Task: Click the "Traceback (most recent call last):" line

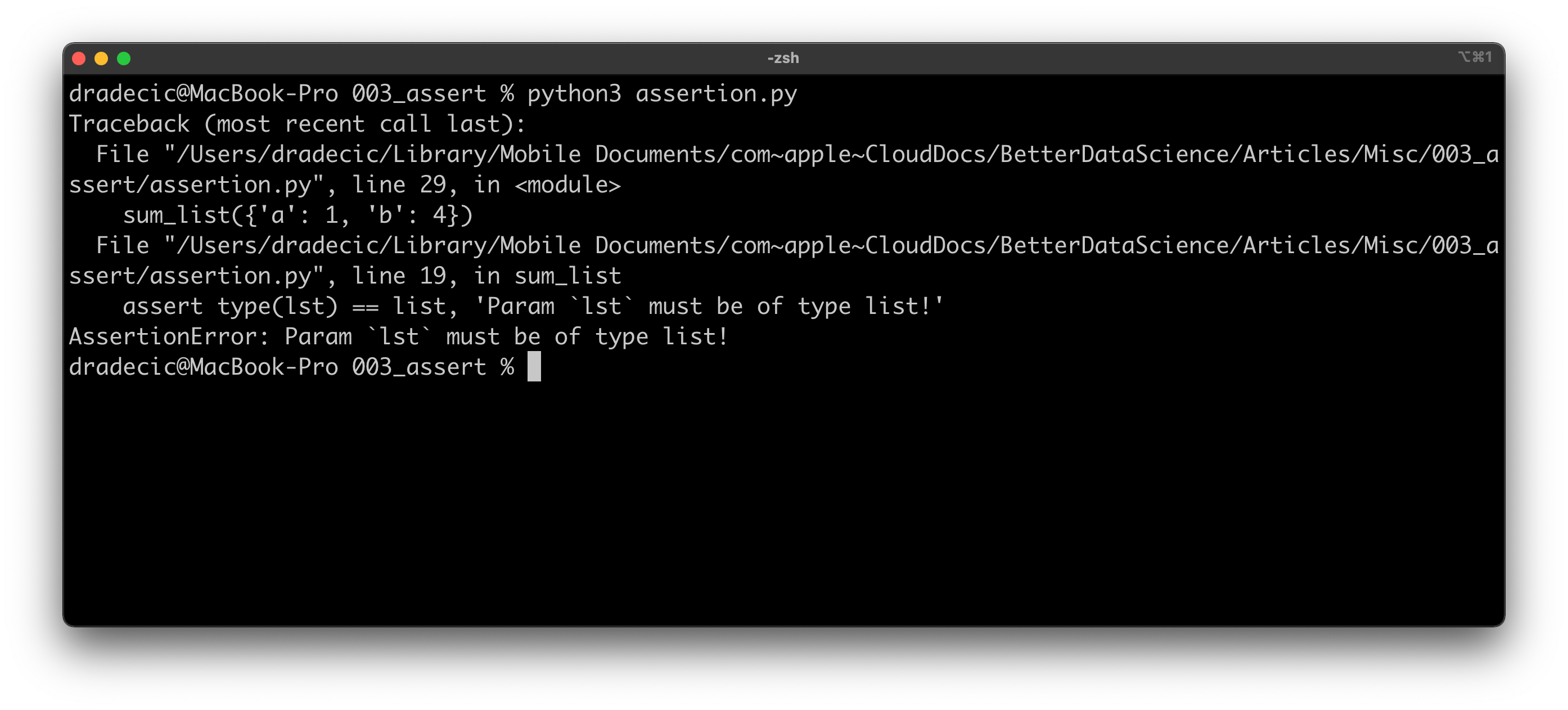Action: click(x=297, y=124)
